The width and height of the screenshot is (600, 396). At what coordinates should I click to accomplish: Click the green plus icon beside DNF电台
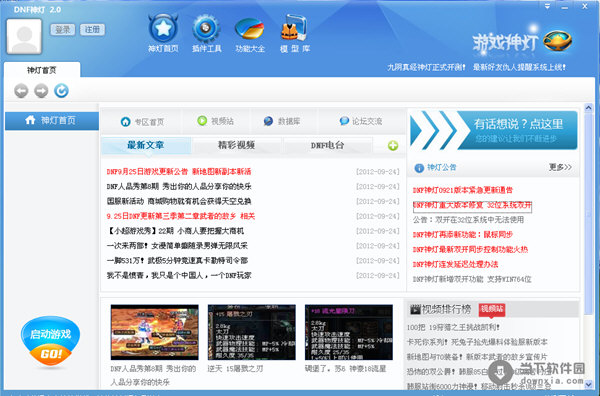tap(393, 145)
